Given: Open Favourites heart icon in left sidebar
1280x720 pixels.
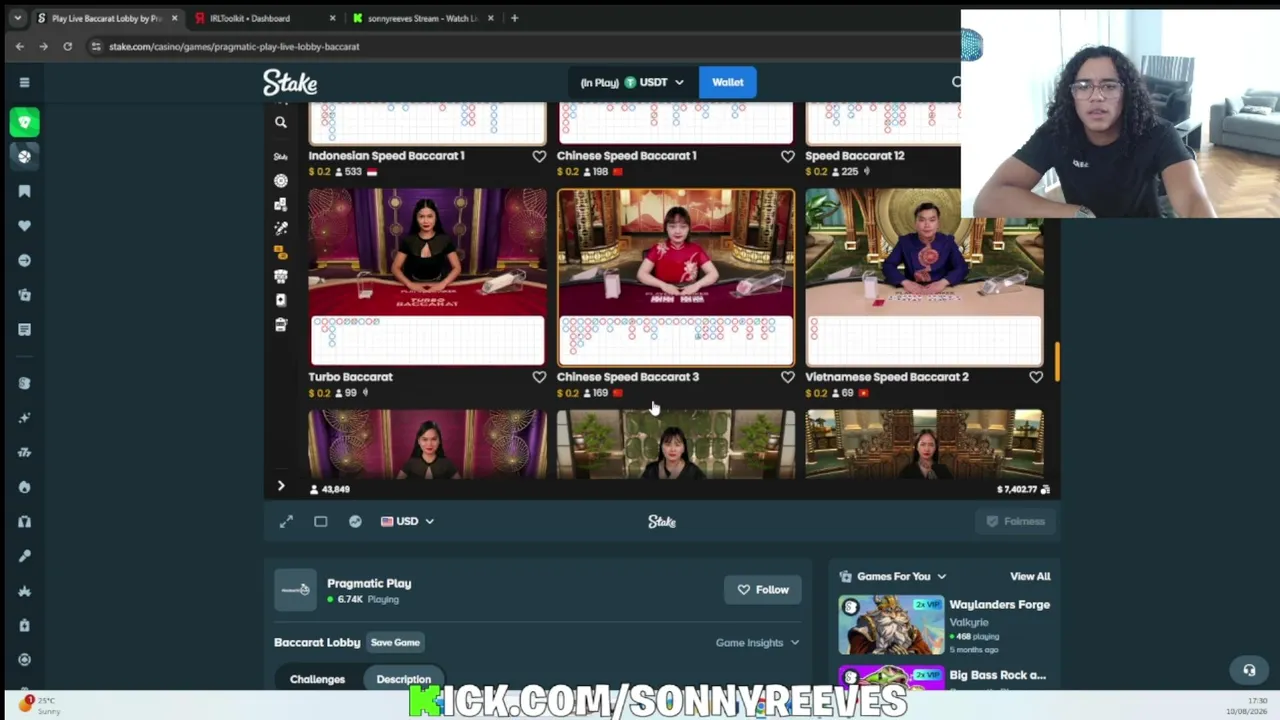Looking at the screenshot, I should pyautogui.click(x=25, y=226).
